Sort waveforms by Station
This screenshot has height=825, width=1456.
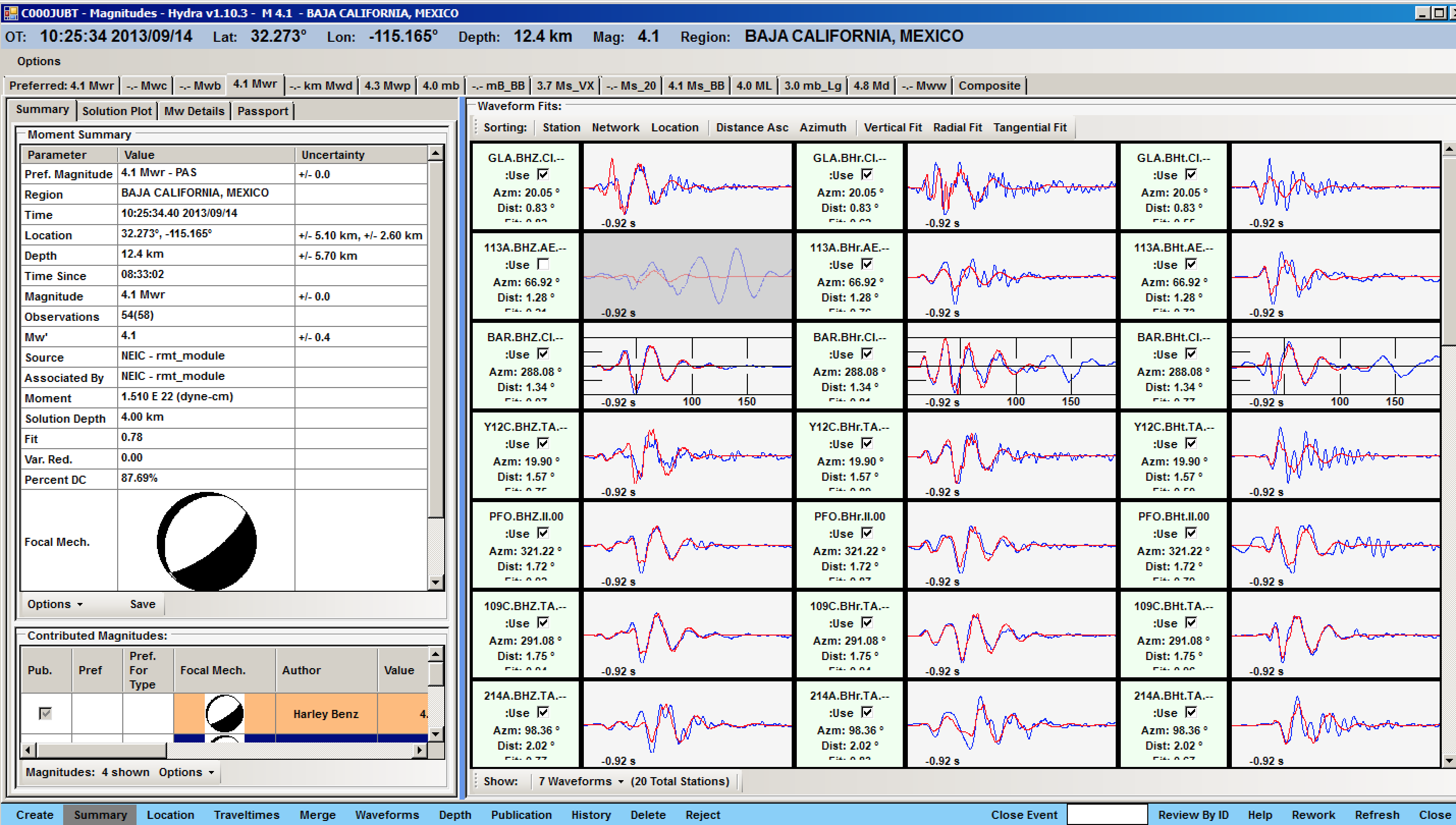pos(561,127)
